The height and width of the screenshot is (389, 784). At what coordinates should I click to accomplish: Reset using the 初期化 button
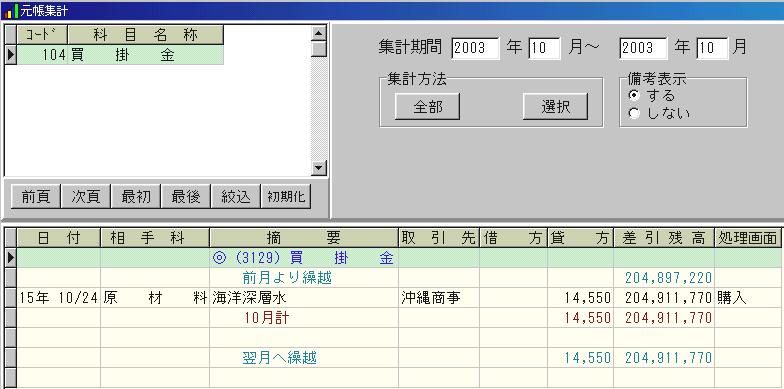click(286, 196)
